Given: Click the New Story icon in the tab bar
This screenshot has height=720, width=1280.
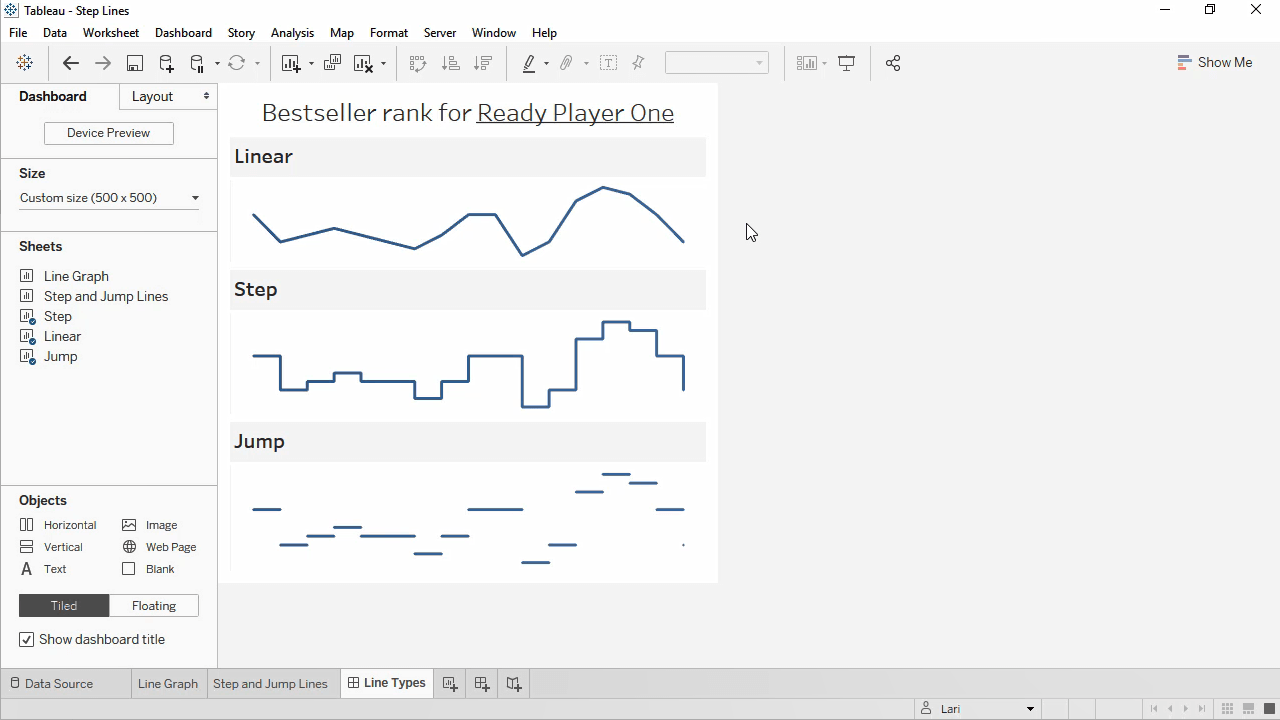Looking at the screenshot, I should pos(513,684).
